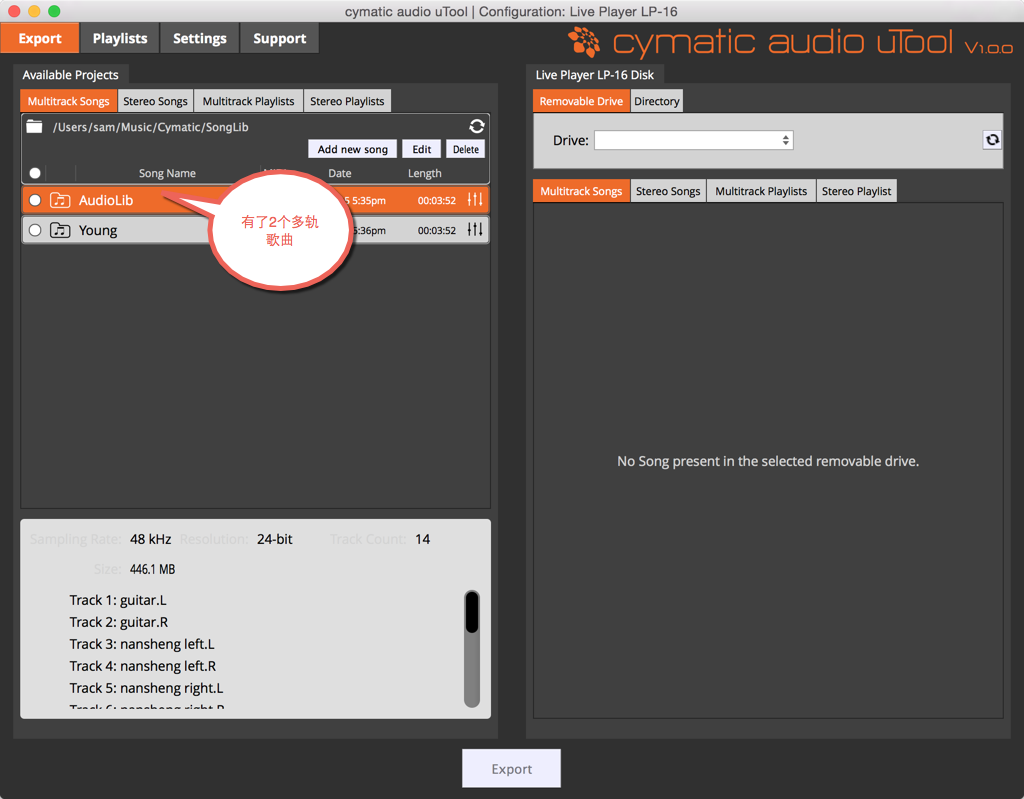Click the cymatic audio logo icon
The image size is (1024, 799).
[584, 42]
